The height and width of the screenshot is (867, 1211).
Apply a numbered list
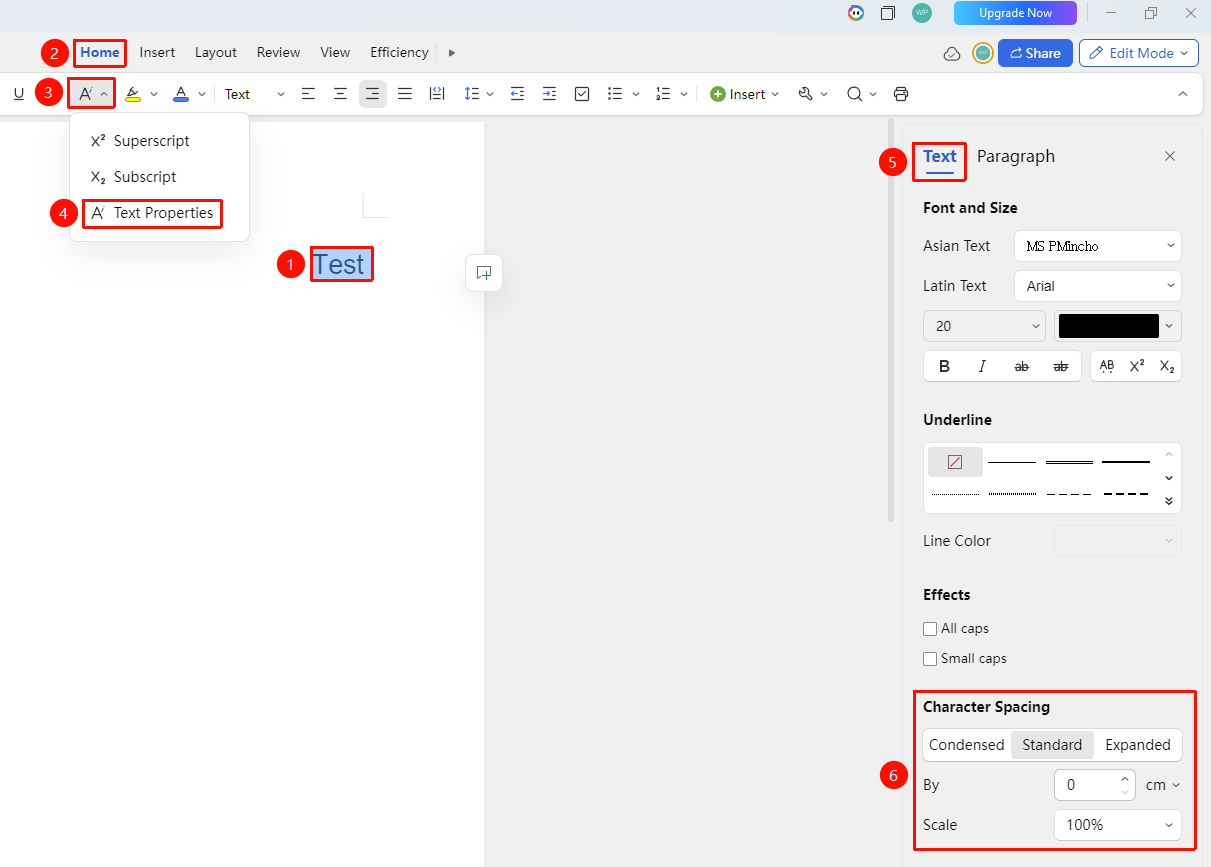[x=663, y=94]
